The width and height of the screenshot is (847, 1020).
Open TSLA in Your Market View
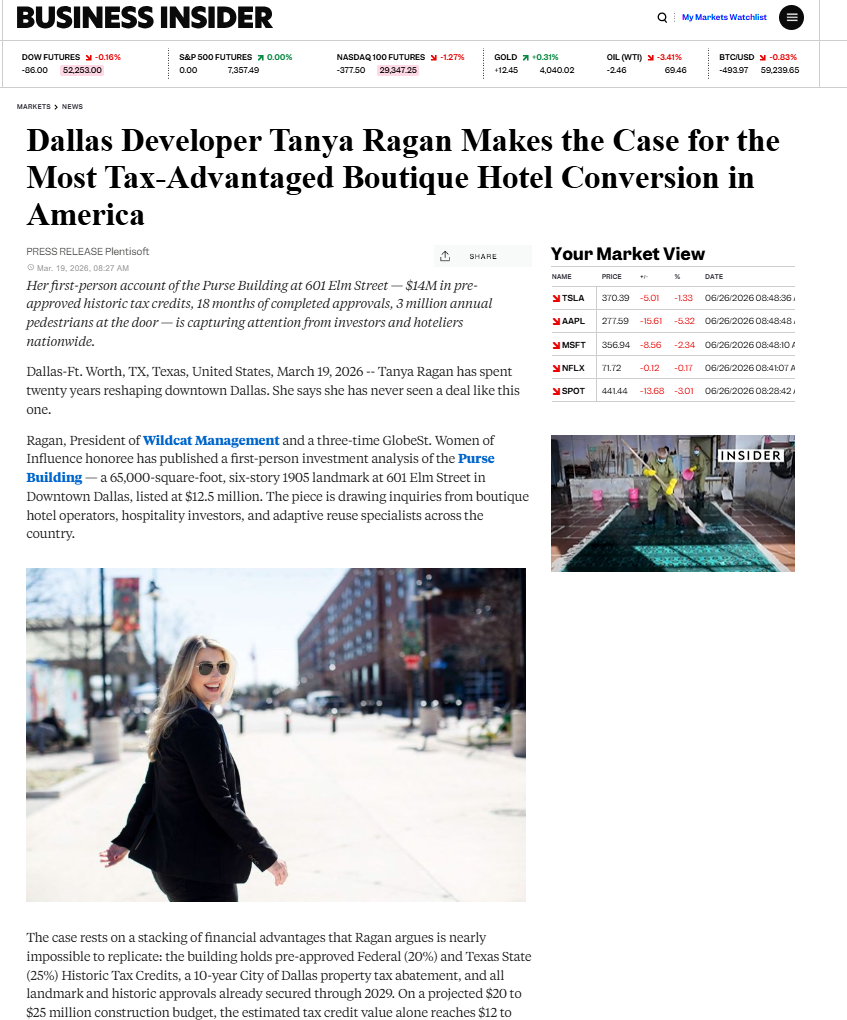click(x=573, y=298)
